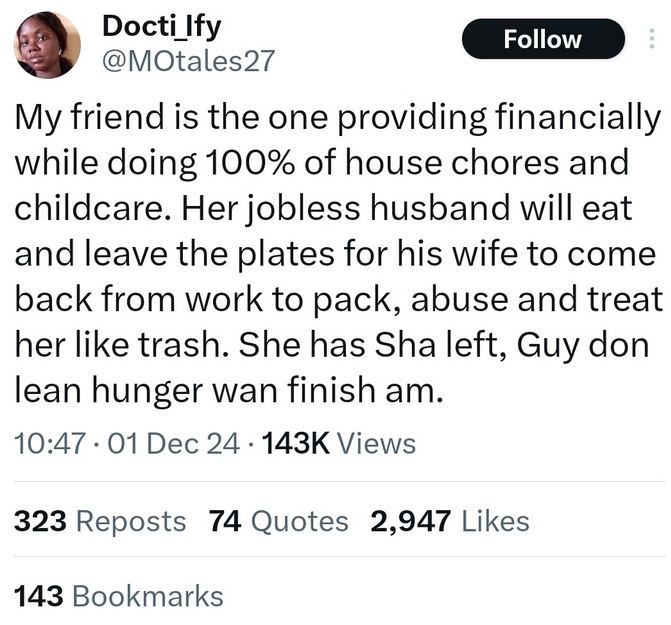Open the Docti_Ify display name profile link

(x=162, y=26)
